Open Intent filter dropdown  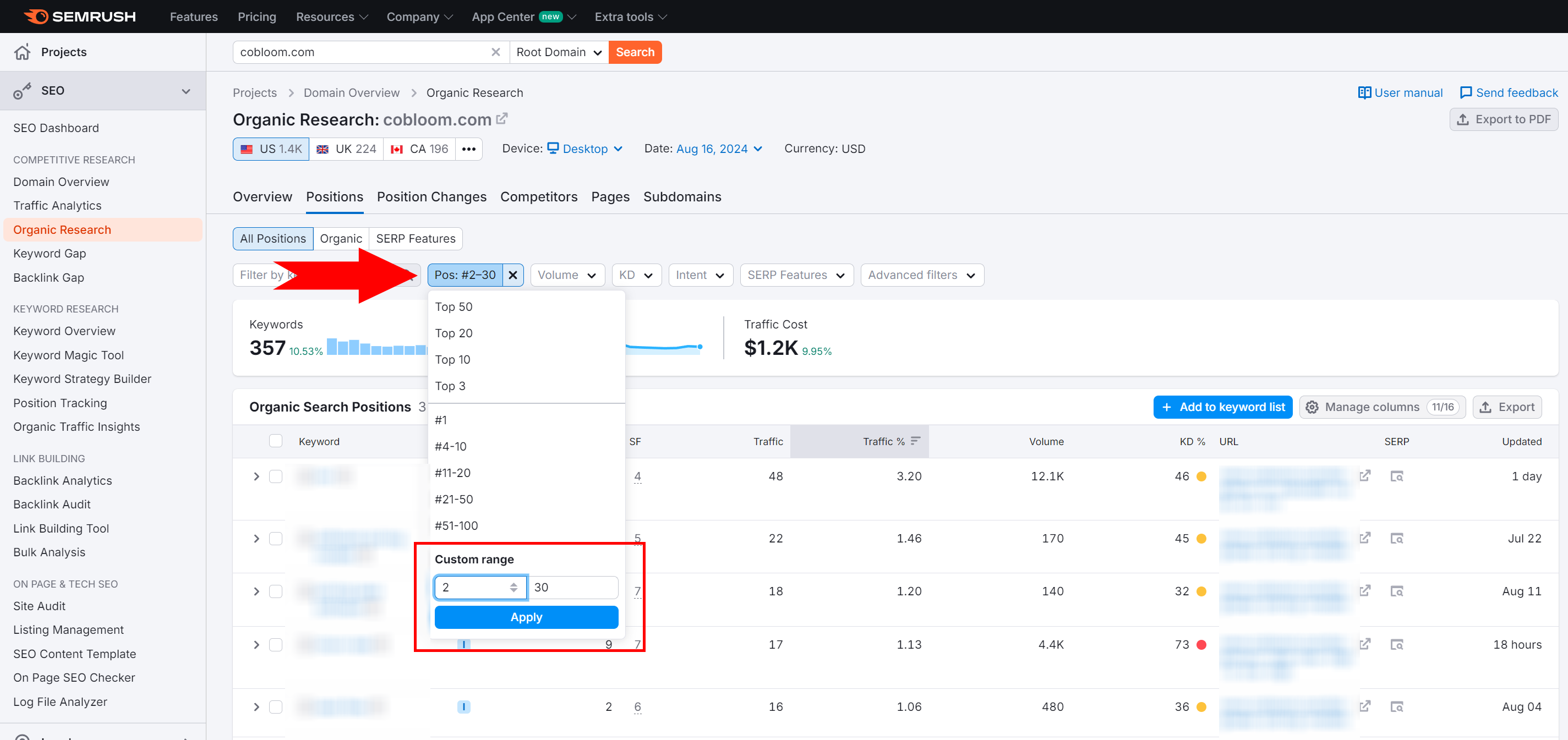coord(700,275)
